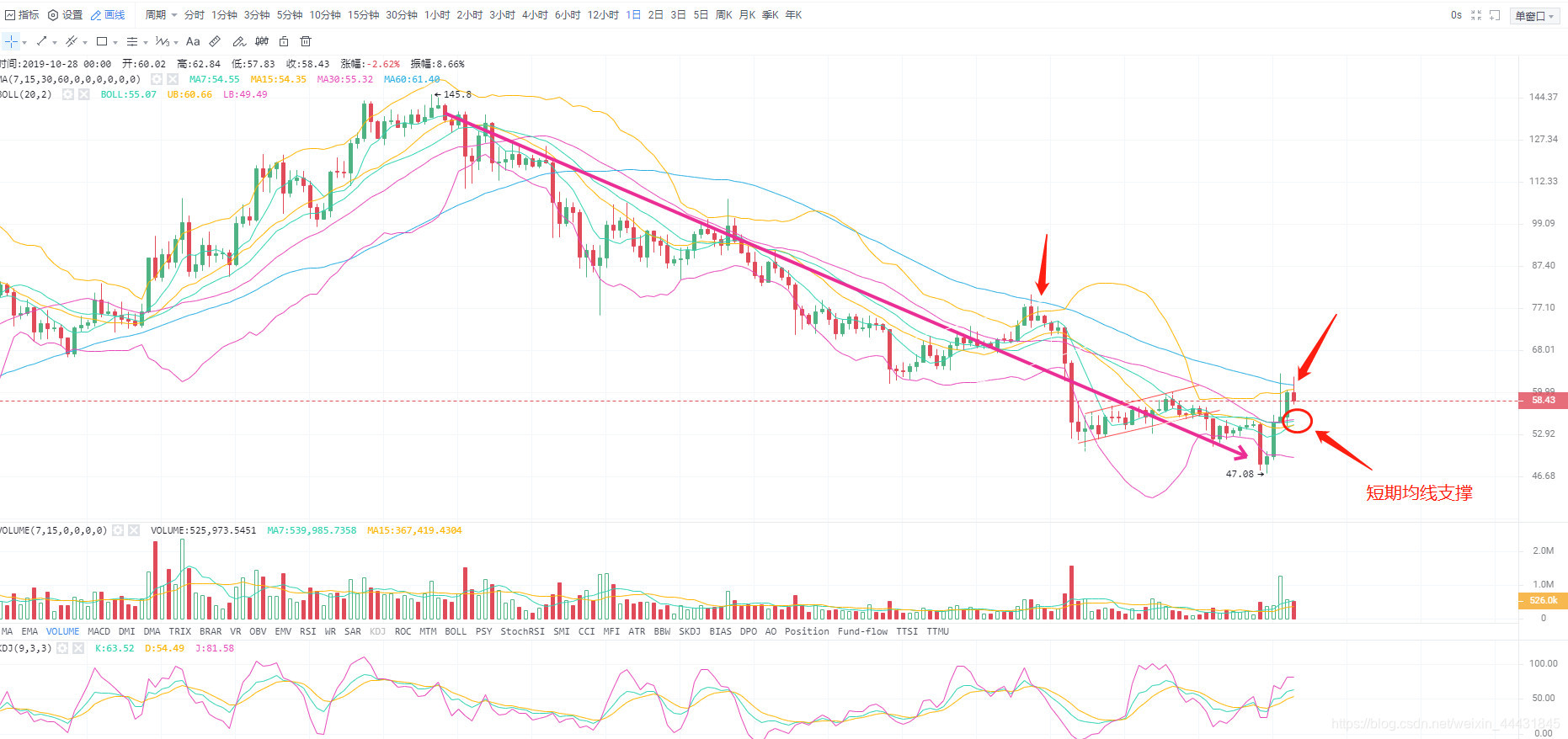1568x739 pixels.
Task: Switch to 5日 timeframe
Action: pos(701,15)
